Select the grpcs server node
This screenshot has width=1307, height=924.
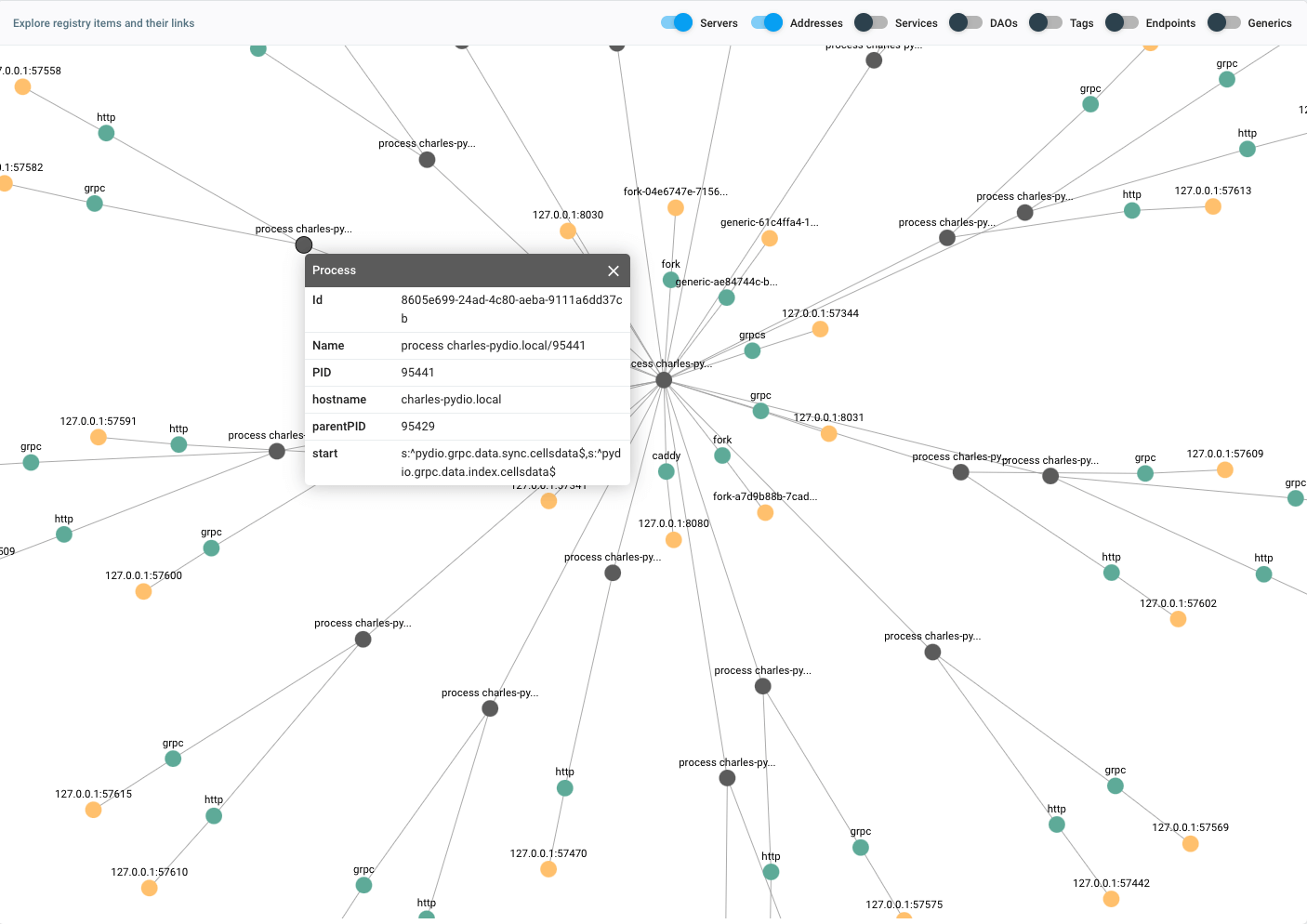(x=752, y=351)
